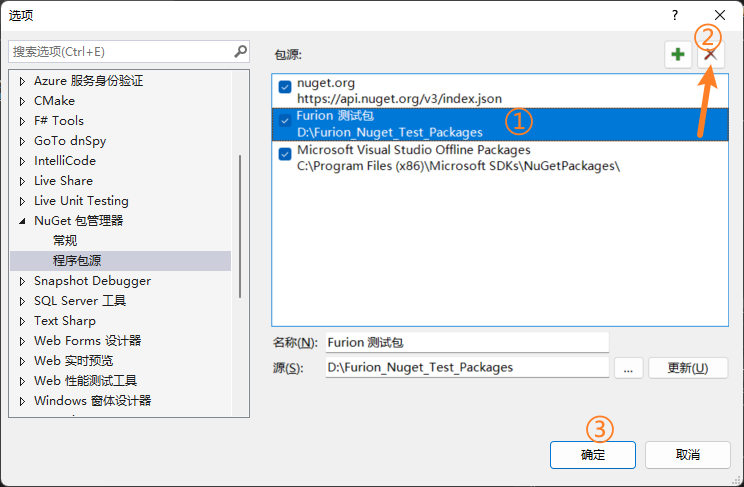744x487 pixels.
Task: Click the question mark help icon
Action: click(675, 15)
